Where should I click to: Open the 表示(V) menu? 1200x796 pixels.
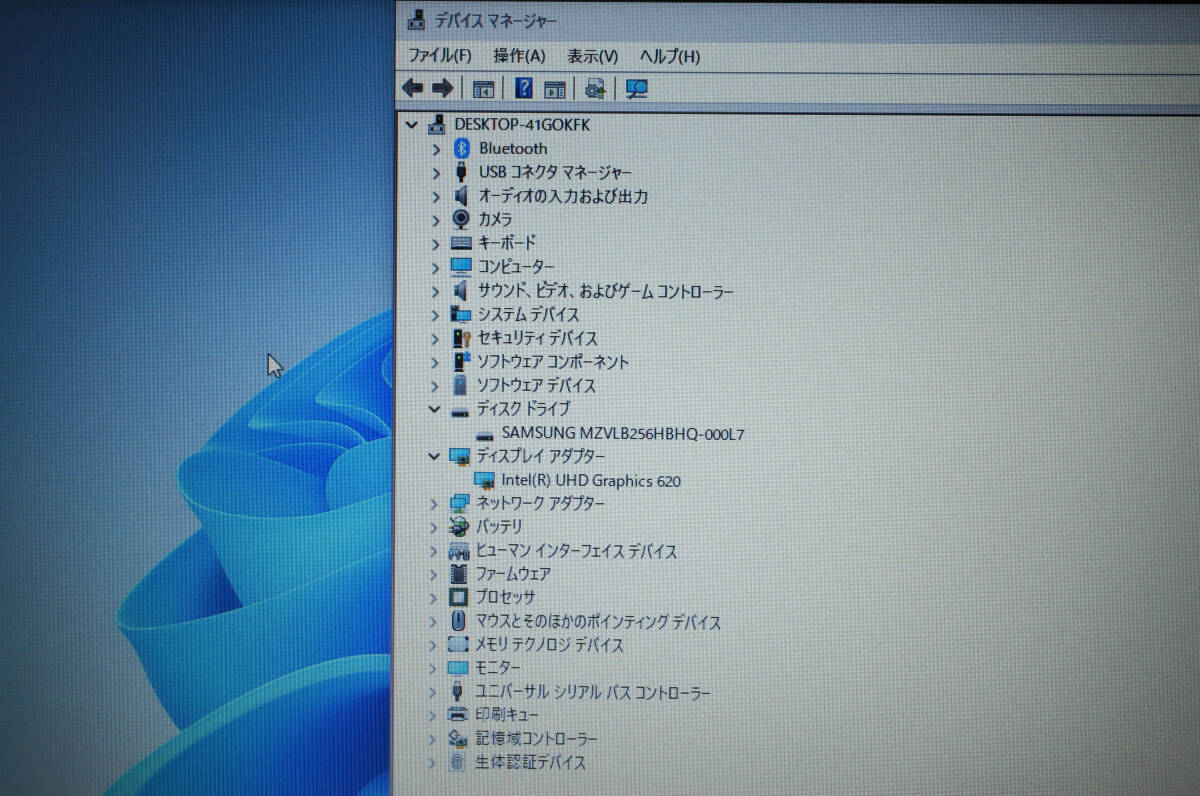click(x=592, y=56)
